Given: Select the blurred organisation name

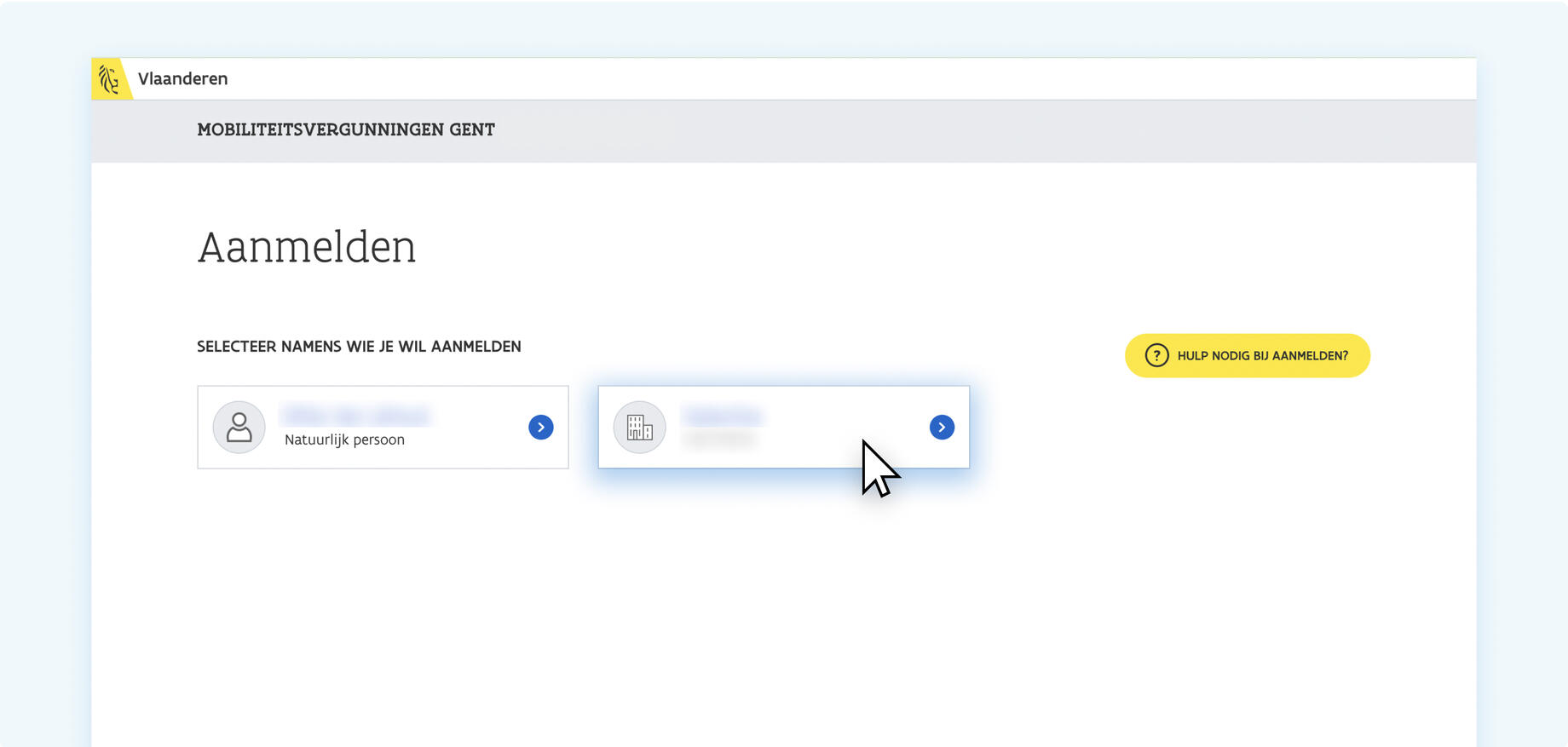Looking at the screenshot, I should pyautogui.click(x=723, y=416).
